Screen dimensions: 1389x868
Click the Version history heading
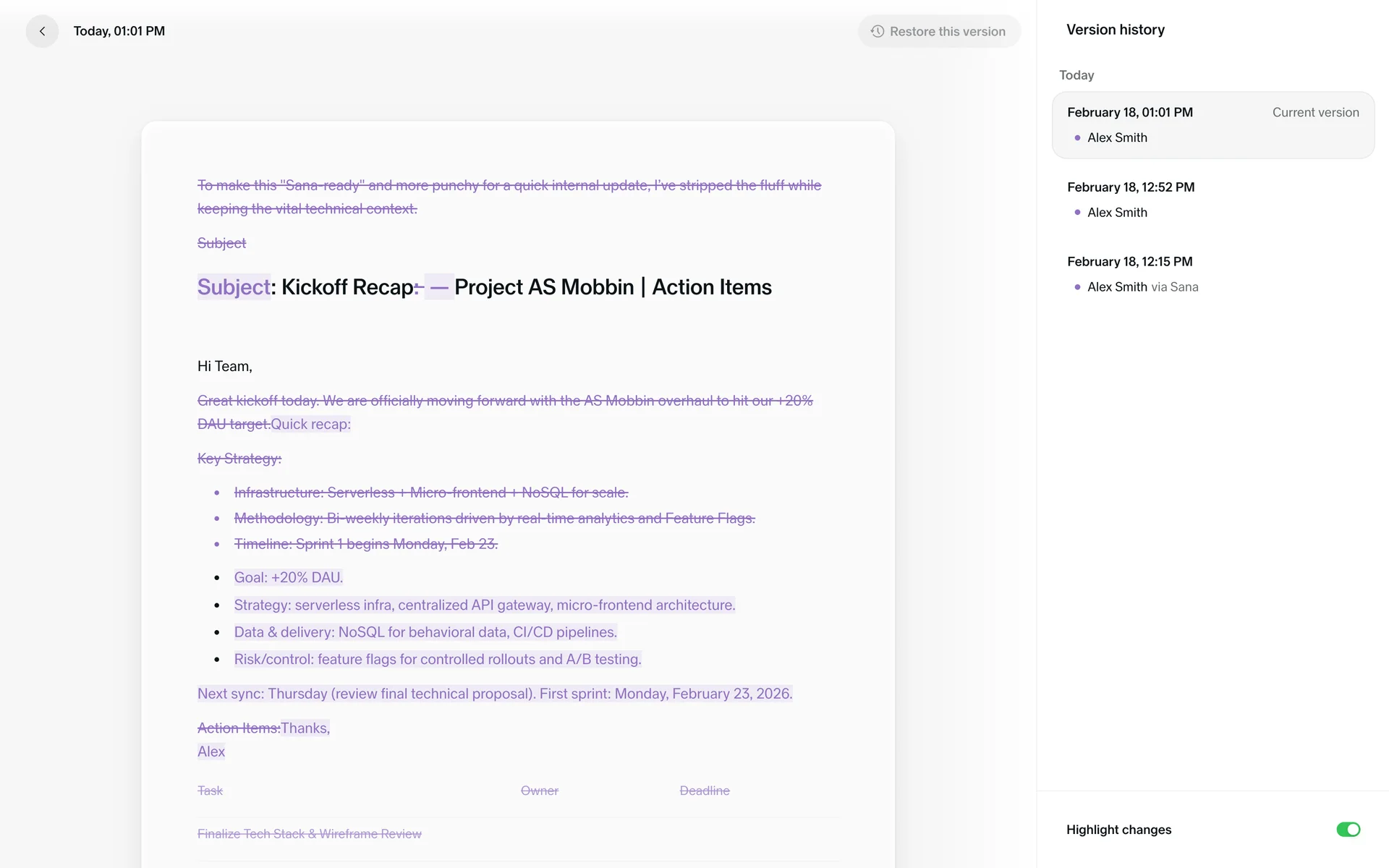pos(1115,30)
